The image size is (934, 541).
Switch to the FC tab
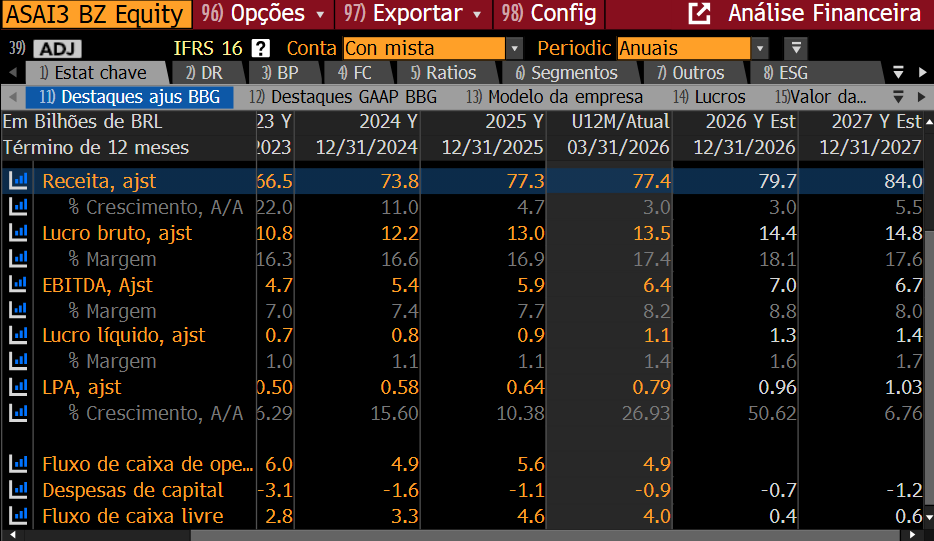pos(356,73)
